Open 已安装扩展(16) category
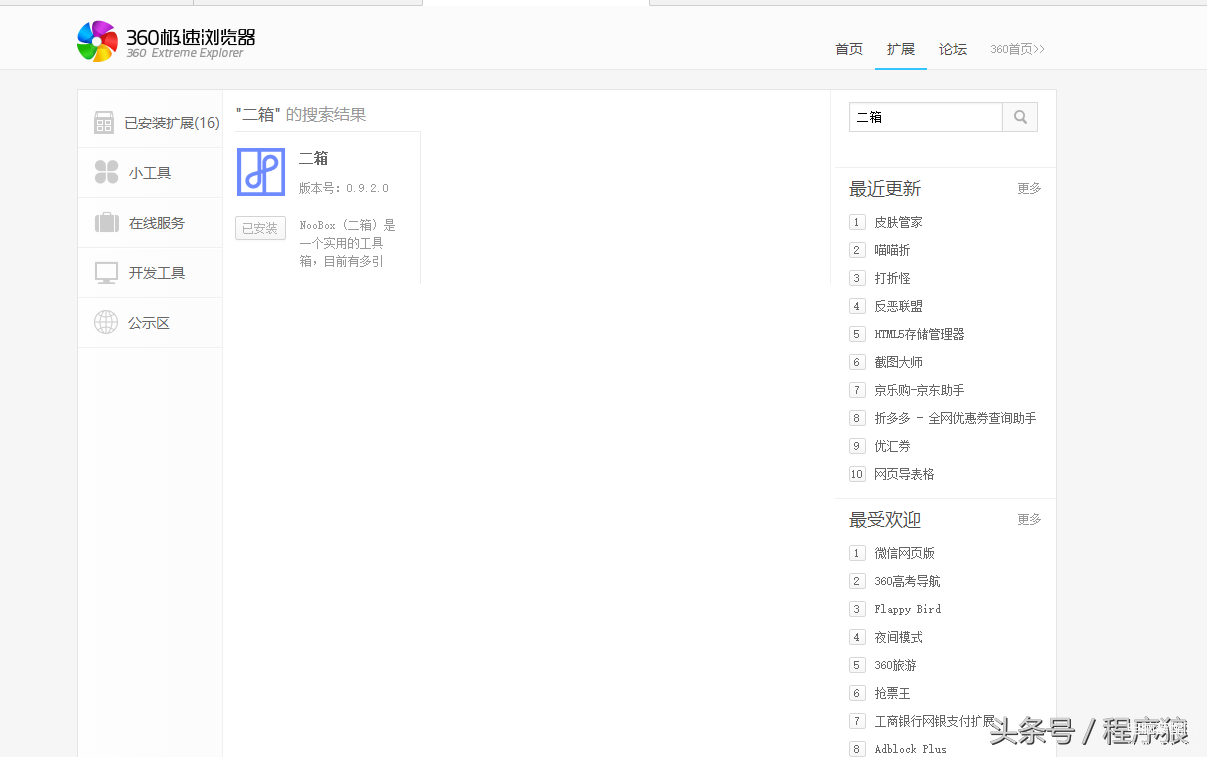 pyautogui.click(x=172, y=123)
